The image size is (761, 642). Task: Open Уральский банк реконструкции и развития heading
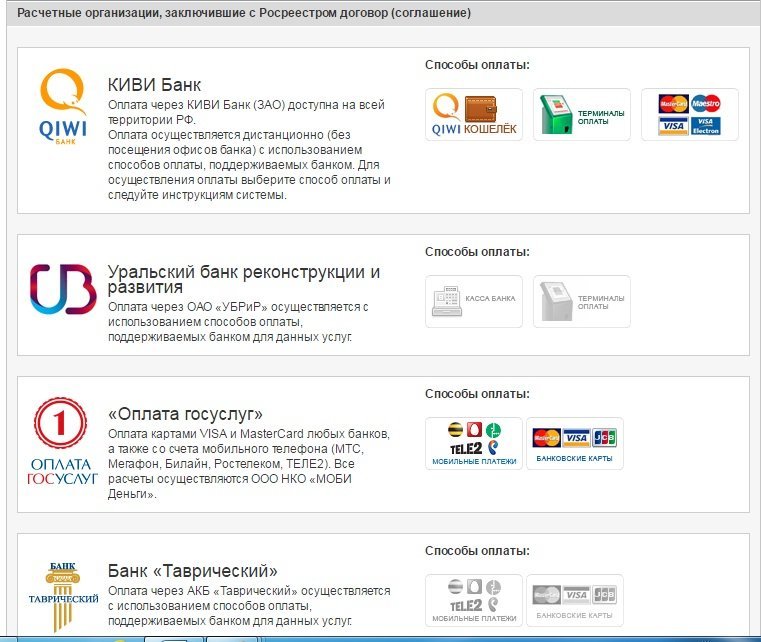[244, 279]
